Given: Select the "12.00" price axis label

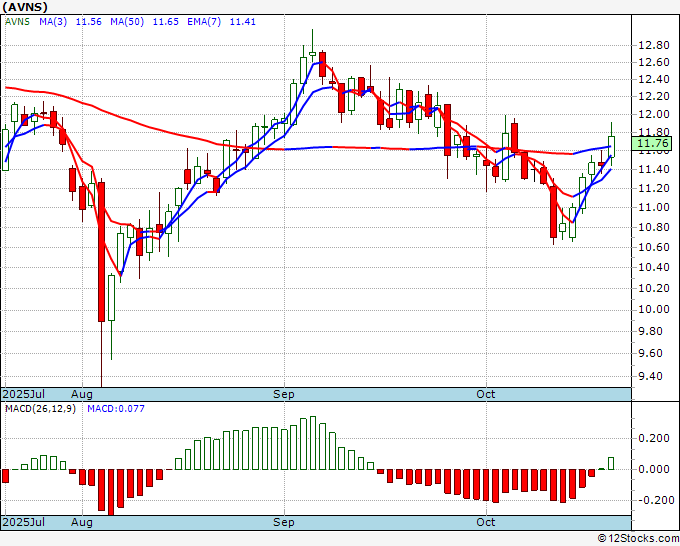Looking at the screenshot, I should click(654, 114).
